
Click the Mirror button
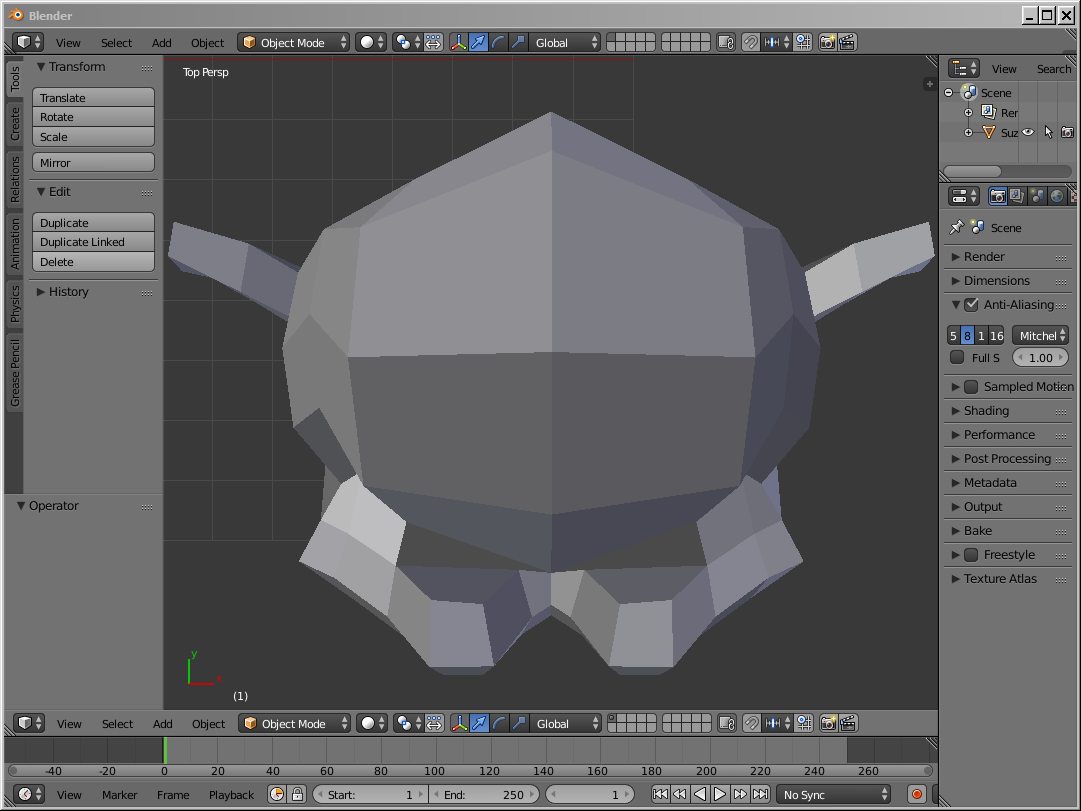point(93,163)
